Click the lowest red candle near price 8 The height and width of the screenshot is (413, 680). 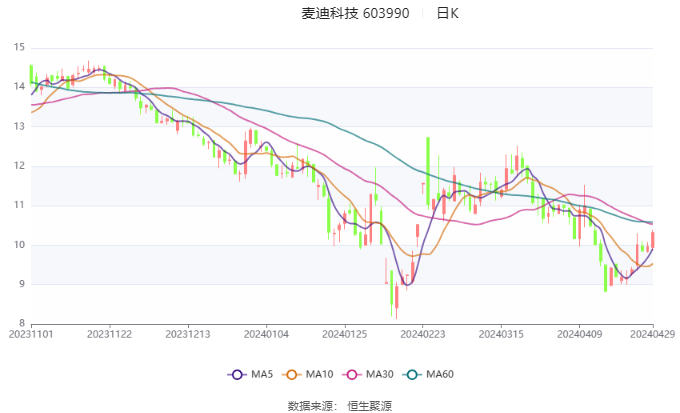[x=396, y=300]
